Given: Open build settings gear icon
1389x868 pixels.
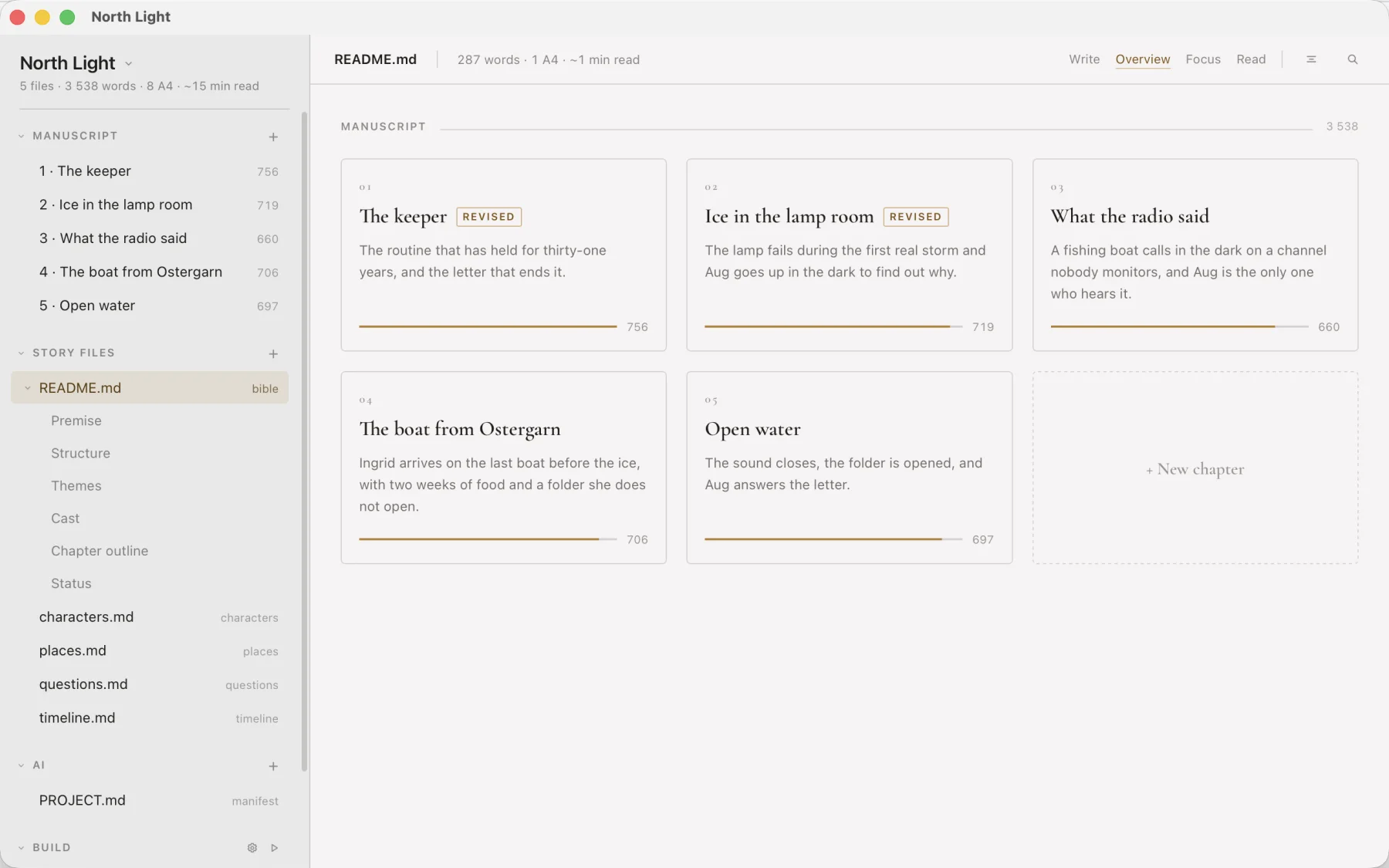Looking at the screenshot, I should click(x=252, y=847).
